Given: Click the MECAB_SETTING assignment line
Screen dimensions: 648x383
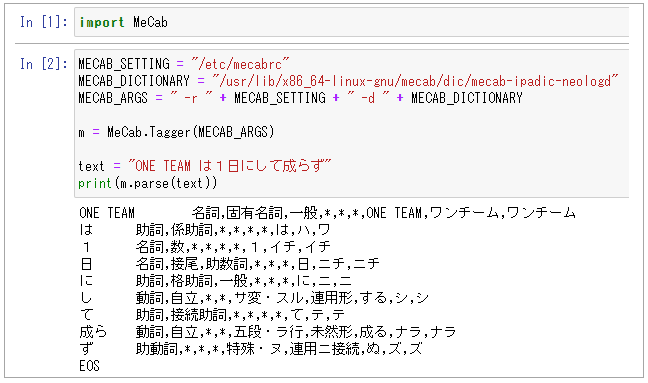Looking at the screenshot, I should (184, 64).
